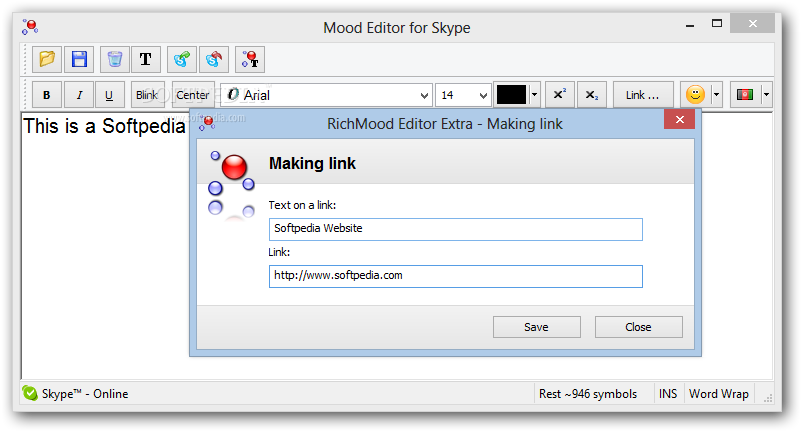Toggle italic formatting
This screenshot has width=802, height=432.
coord(79,95)
